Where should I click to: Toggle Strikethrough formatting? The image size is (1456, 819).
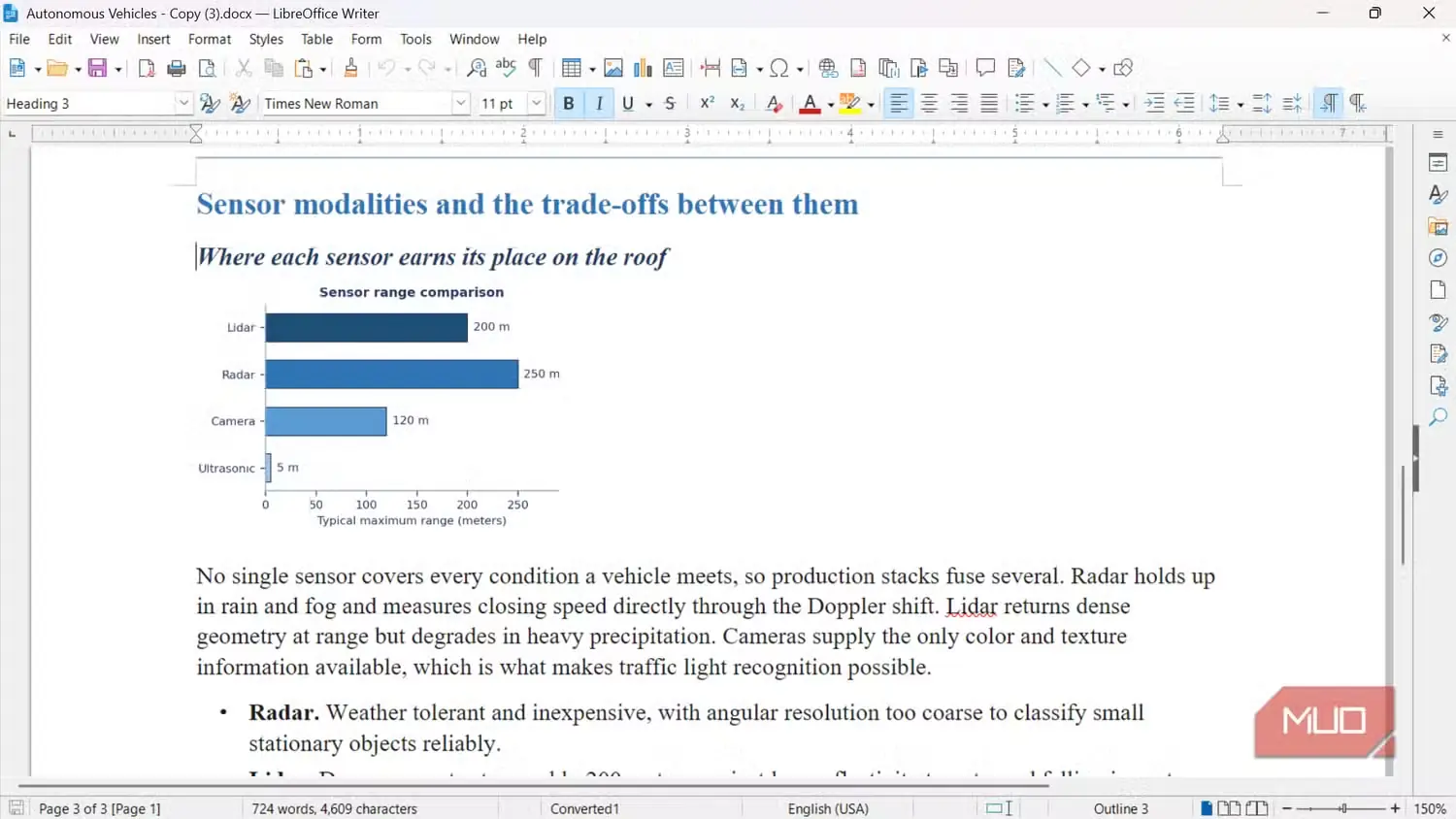click(x=670, y=104)
